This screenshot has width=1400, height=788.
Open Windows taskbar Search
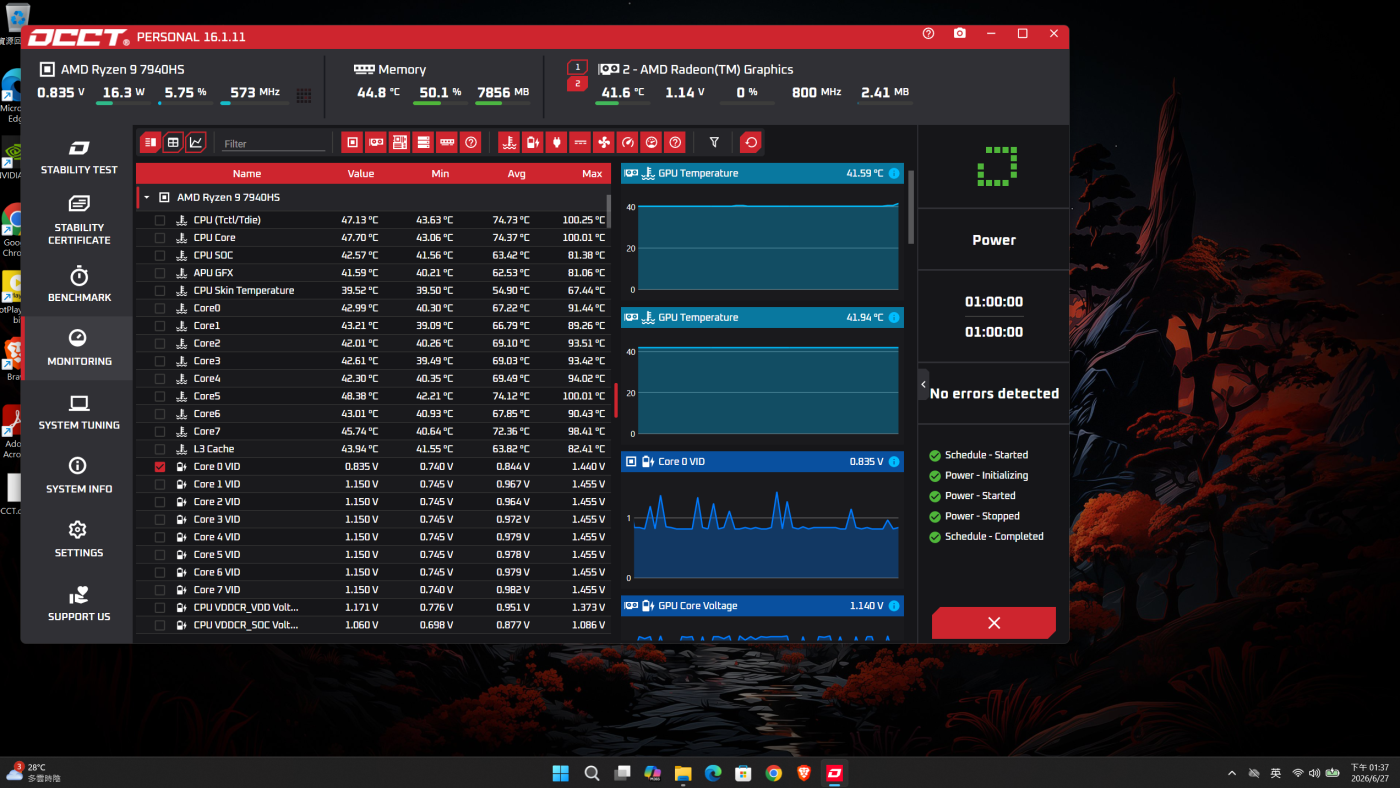pos(591,773)
